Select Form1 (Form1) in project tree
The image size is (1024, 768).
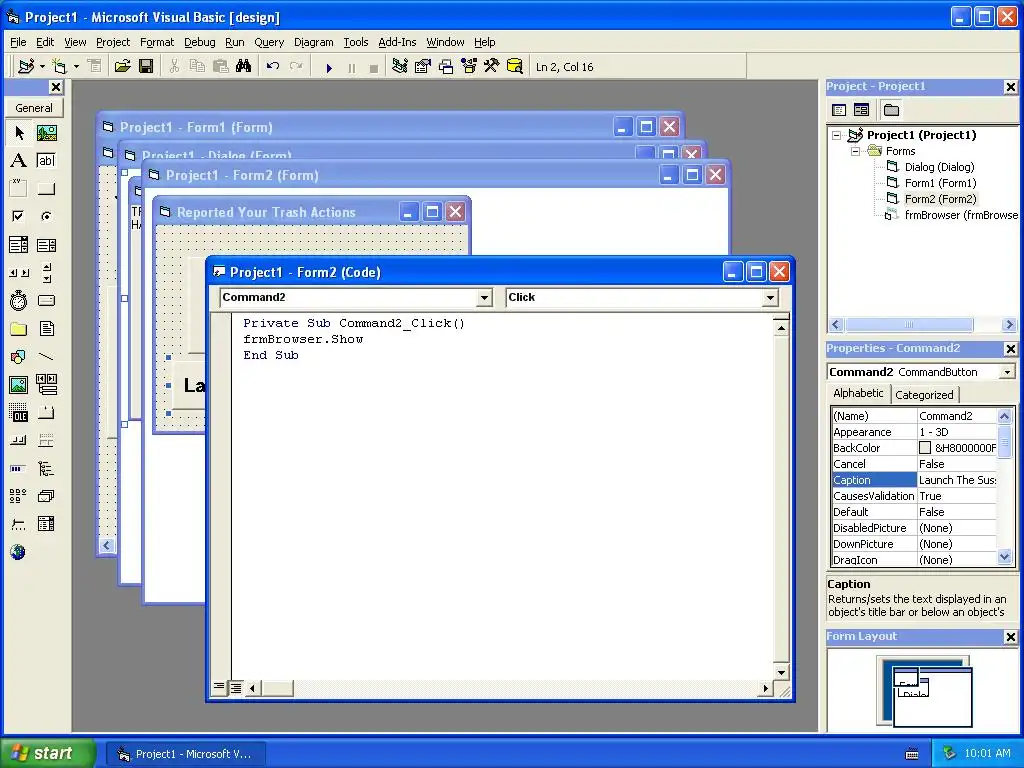[940, 183]
